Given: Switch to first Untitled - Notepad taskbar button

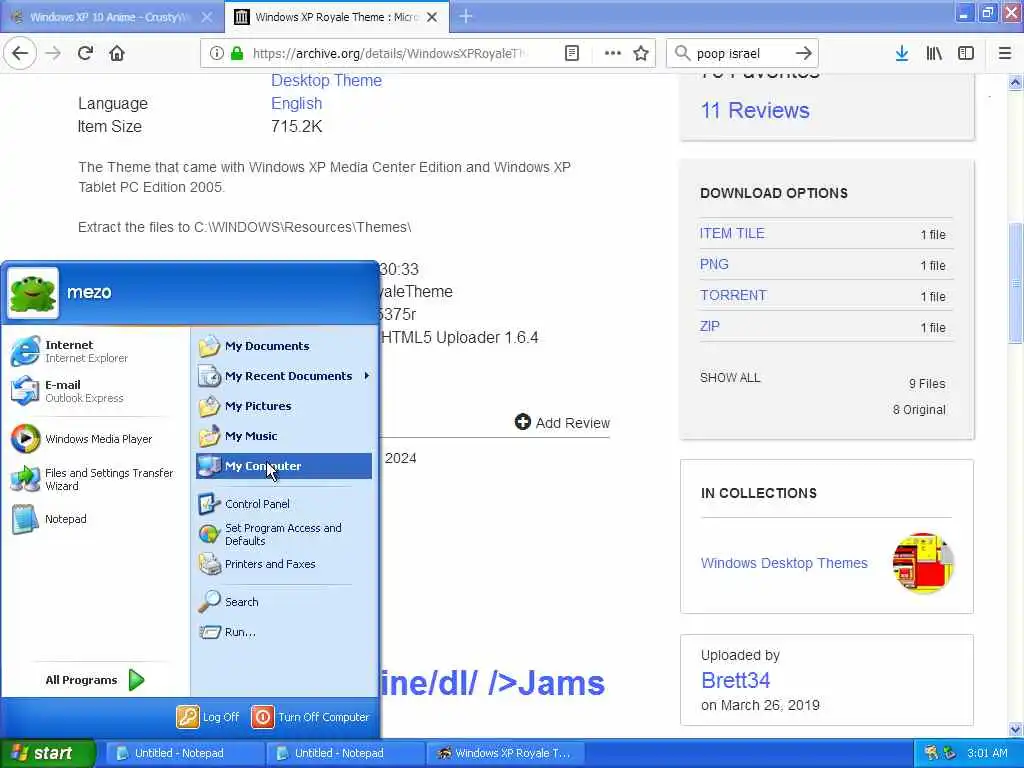Looking at the screenshot, I should point(183,753).
